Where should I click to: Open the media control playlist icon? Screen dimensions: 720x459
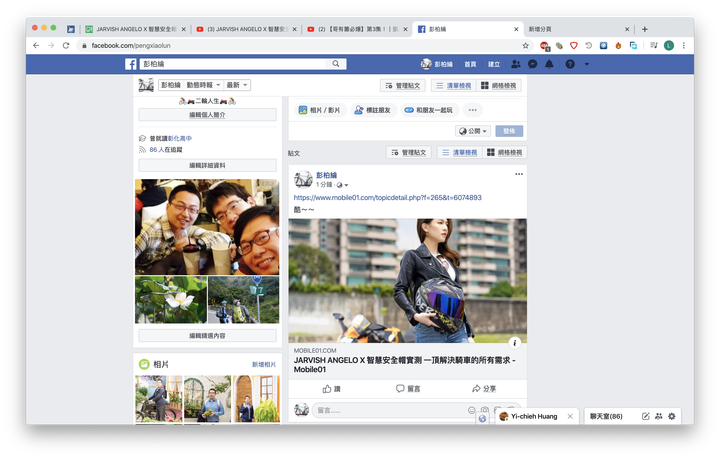click(654, 45)
